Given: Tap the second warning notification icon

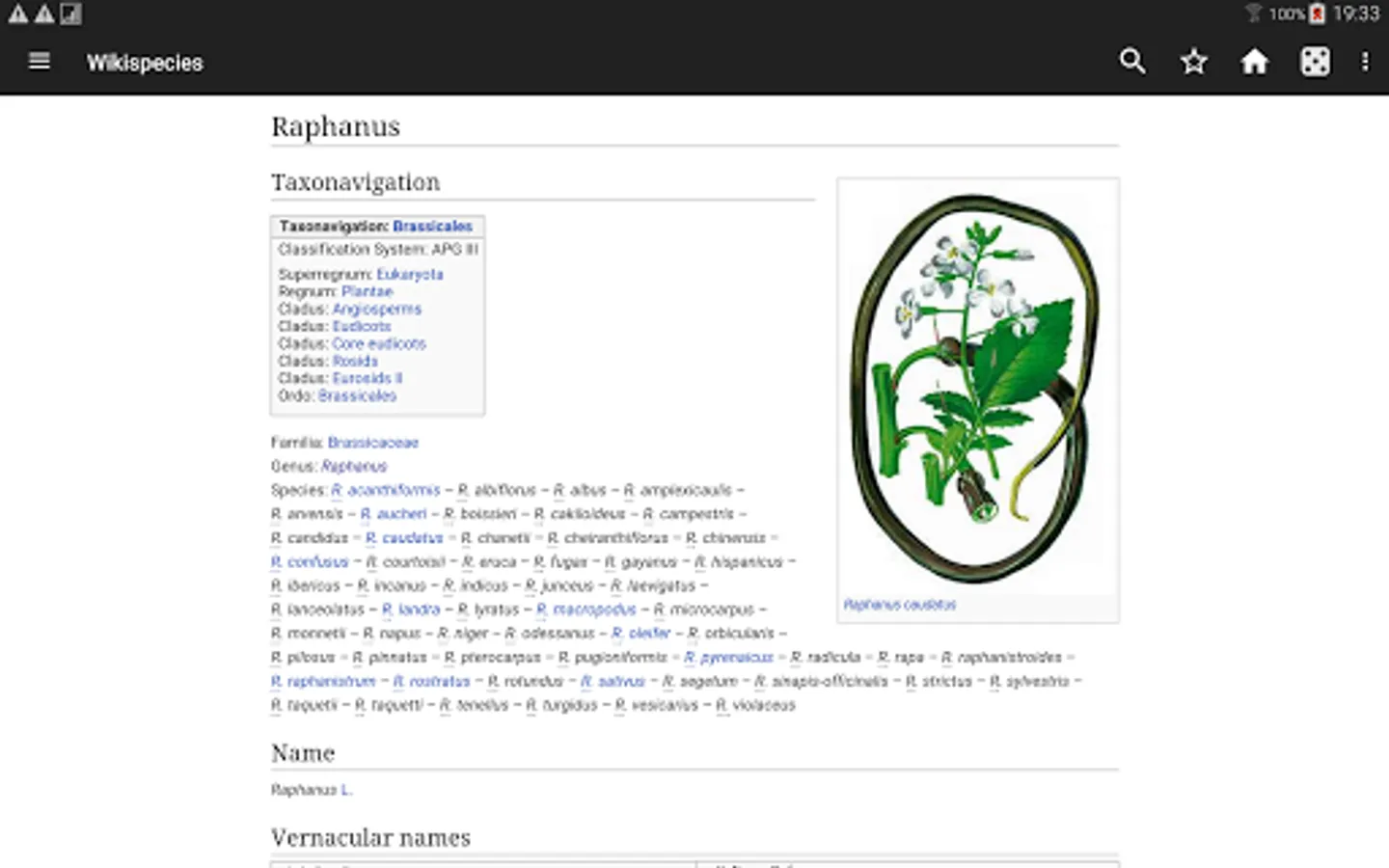Looking at the screenshot, I should point(44,14).
